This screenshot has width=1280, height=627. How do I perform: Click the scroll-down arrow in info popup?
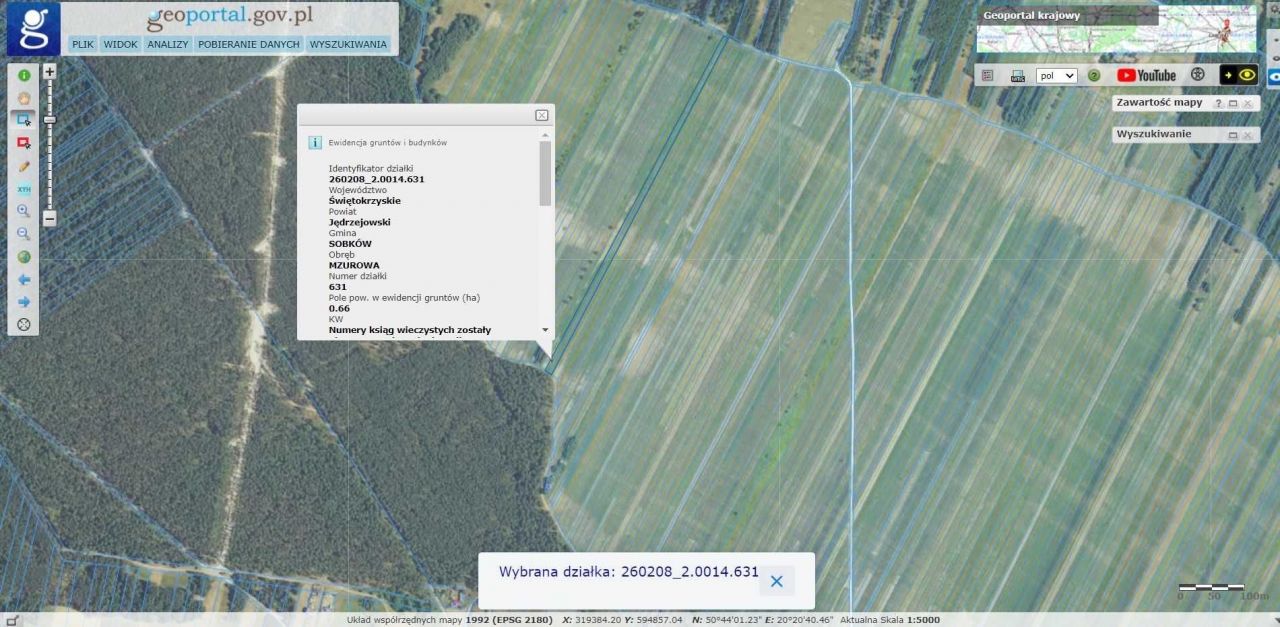point(545,329)
